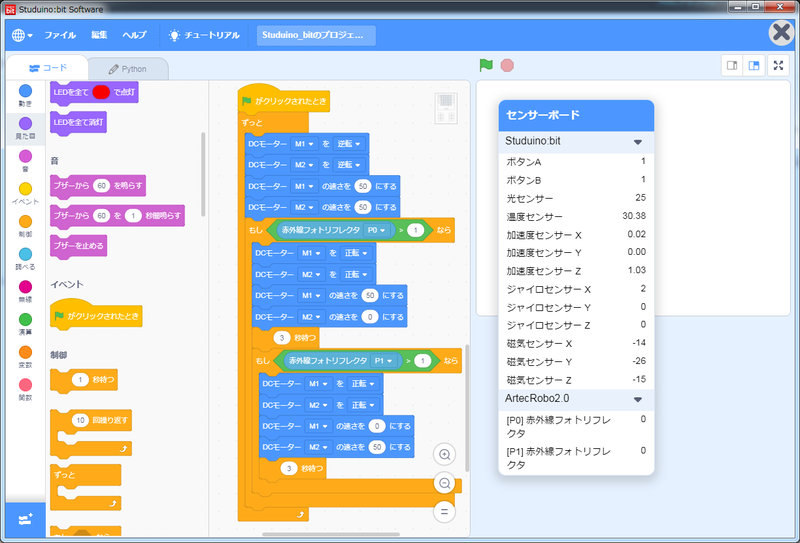
Task: Select the 調べる light-blue category circle
Action: point(25,254)
